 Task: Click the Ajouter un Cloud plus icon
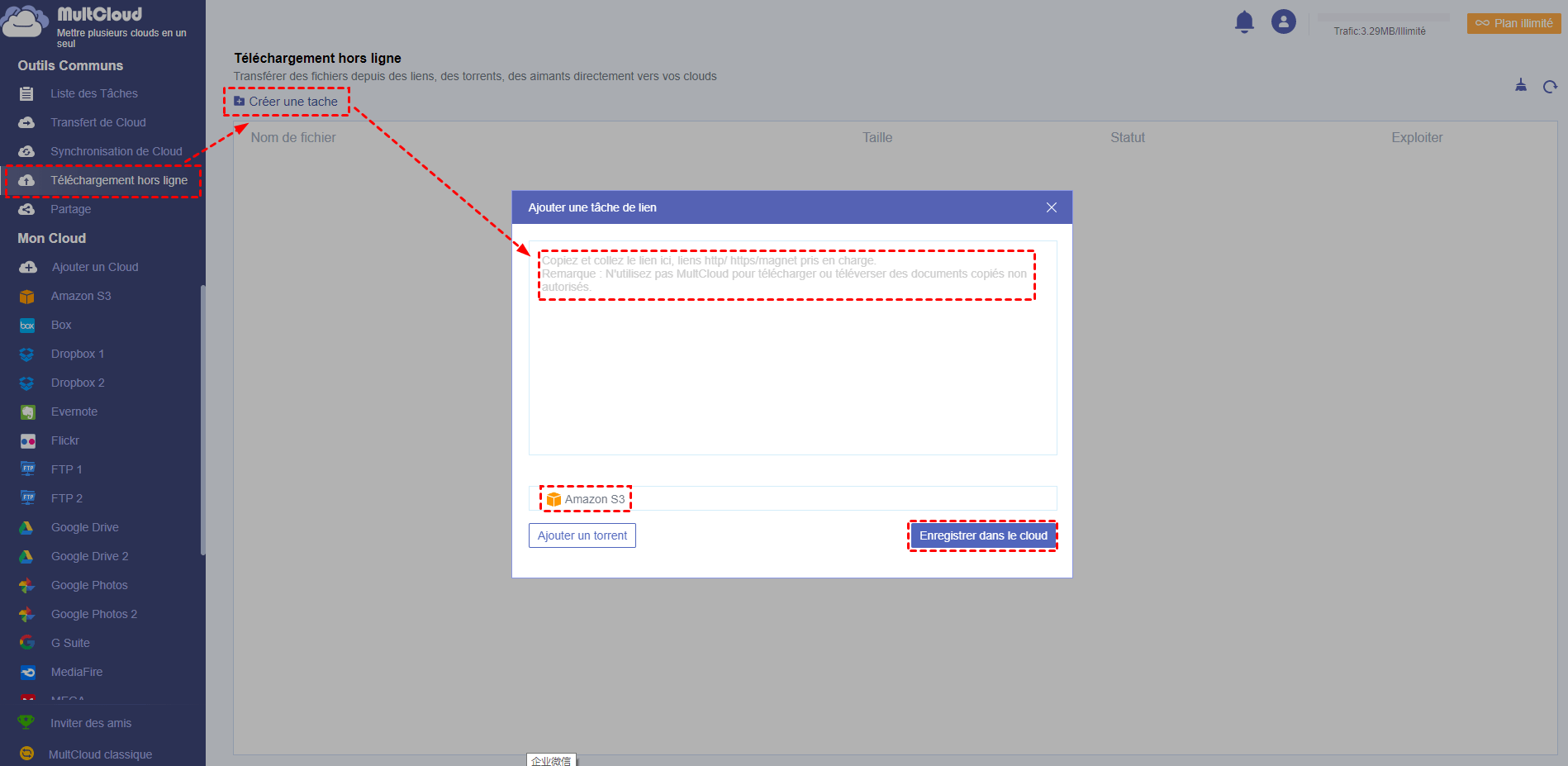pyautogui.click(x=28, y=267)
